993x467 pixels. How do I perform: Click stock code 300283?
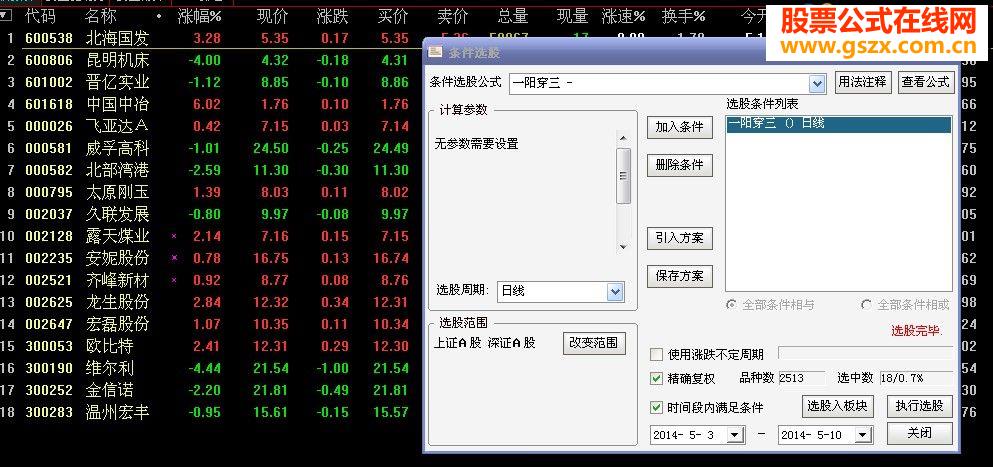pos(49,413)
